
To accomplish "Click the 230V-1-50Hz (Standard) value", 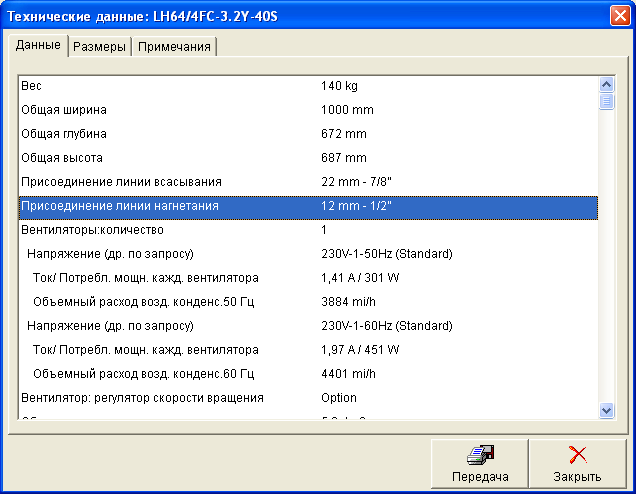I will [x=387, y=254].
